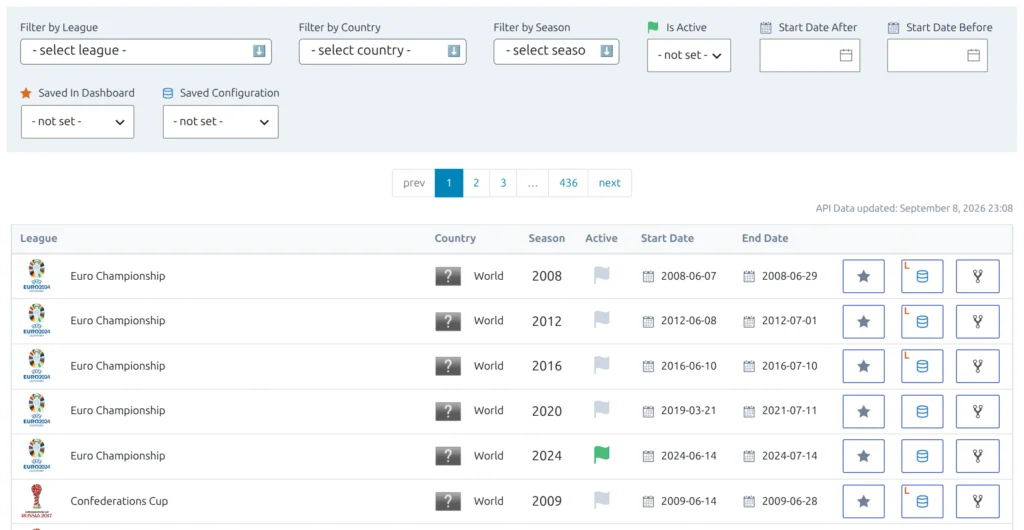Click the Start Date Before input field

[x=937, y=55]
